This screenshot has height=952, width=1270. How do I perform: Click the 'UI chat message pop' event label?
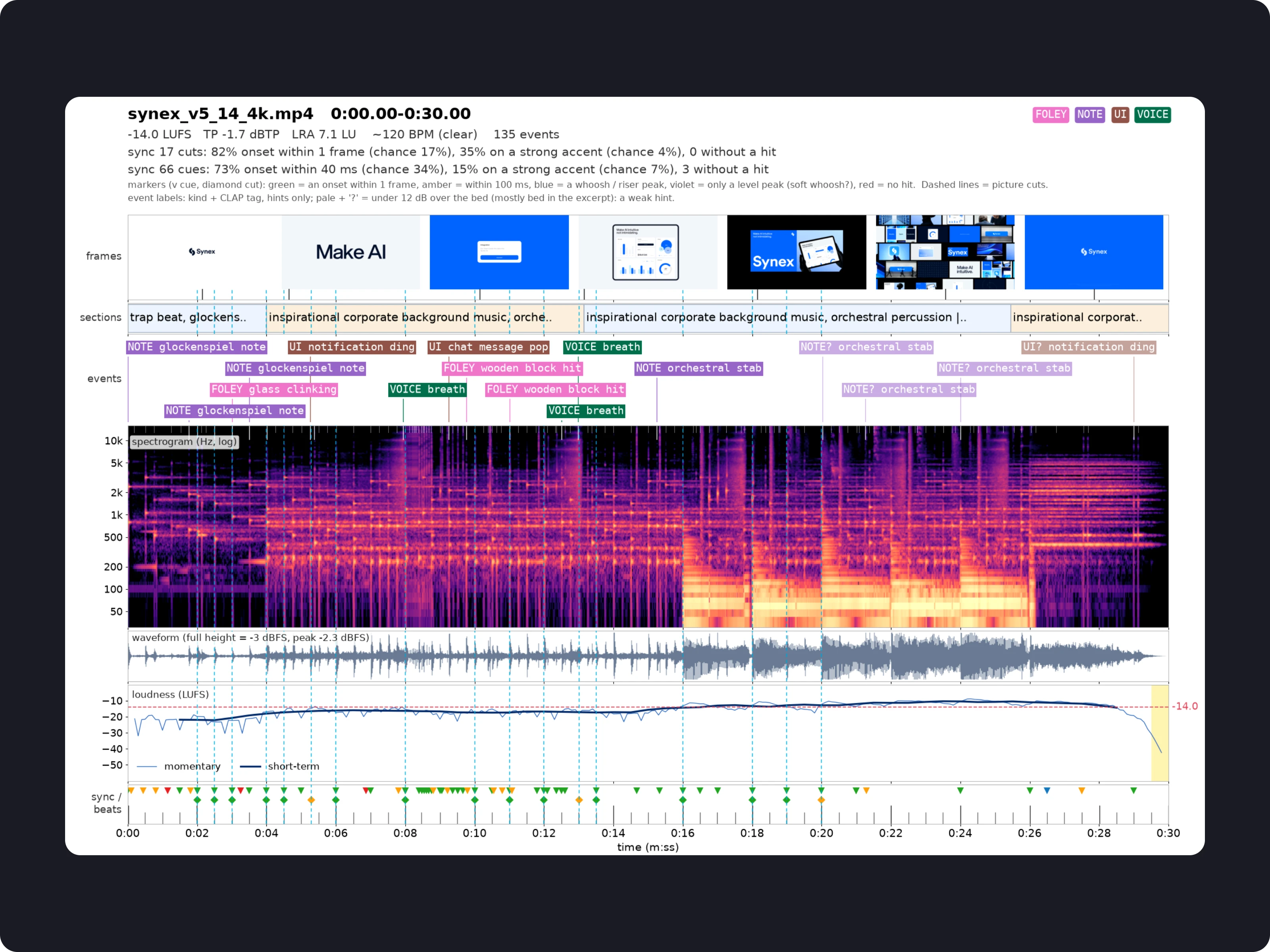(489, 347)
